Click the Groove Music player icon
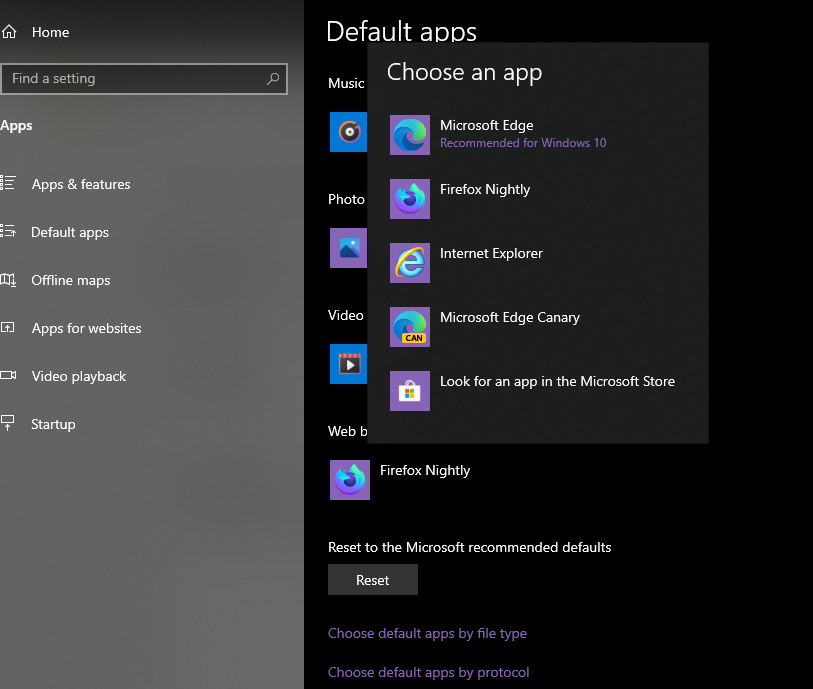Image resolution: width=813 pixels, height=689 pixels. (x=348, y=132)
